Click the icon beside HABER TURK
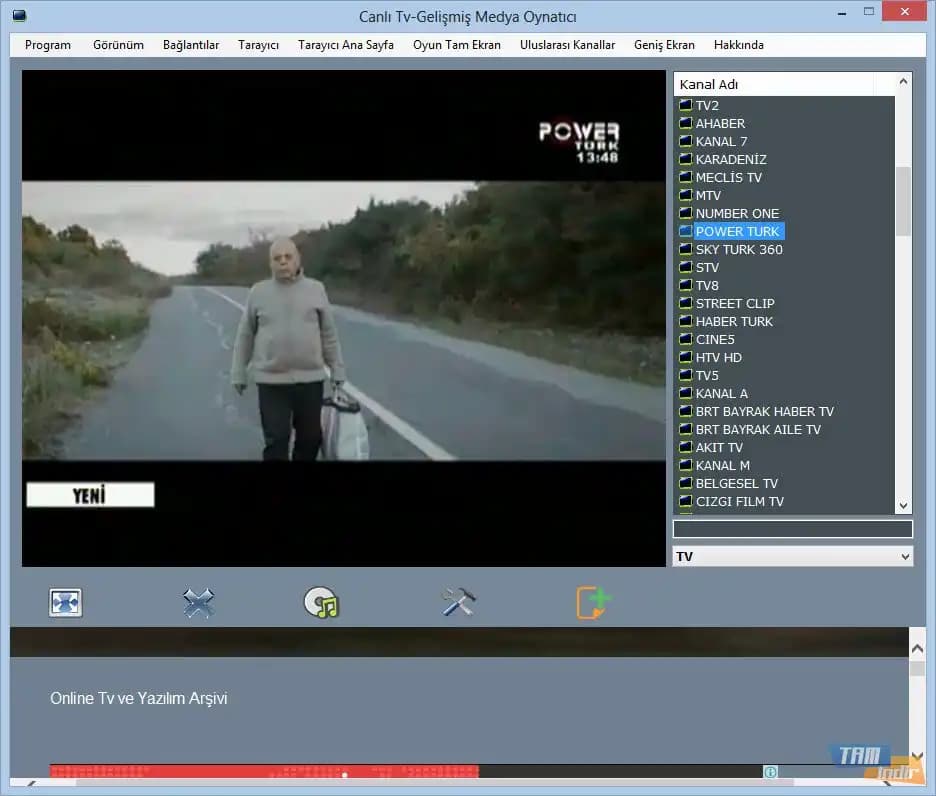936x796 pixels. 685,321
